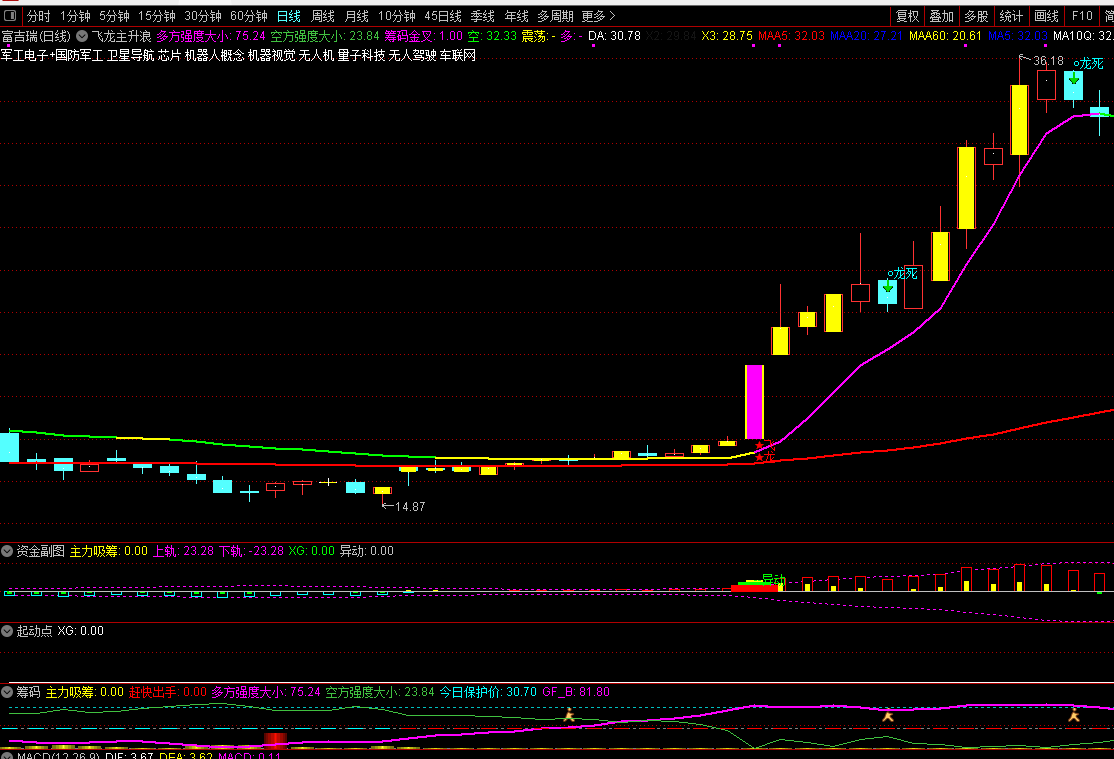
Task: Select the 月线 monthly period tab
Action: pos(356,16)
